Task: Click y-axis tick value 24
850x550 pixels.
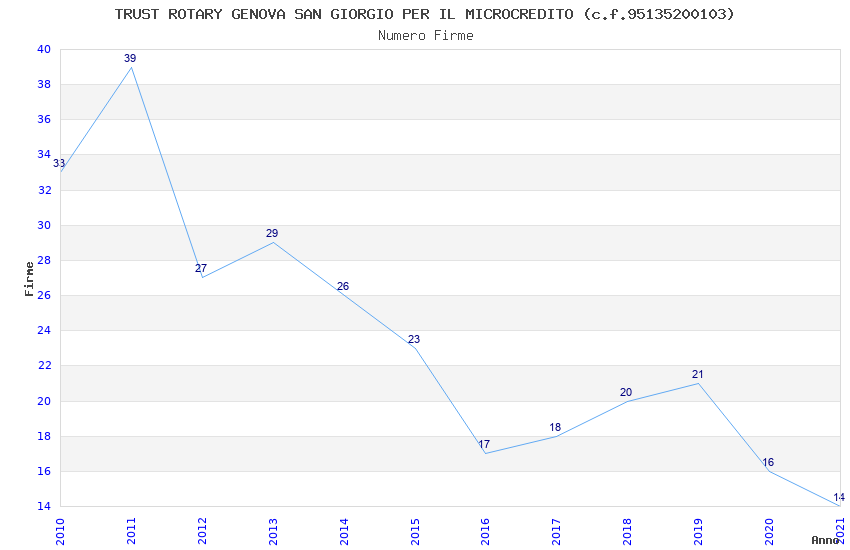Action: click(x=44, y=330)
